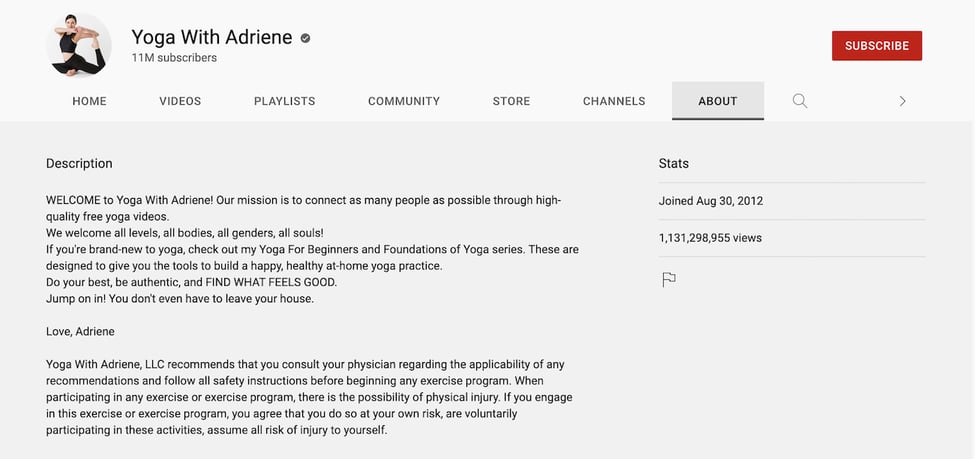Click the Yoga With Adriene channel name
This screenshot has height=459, width=975.
pyautogui.click(x=211, y=38)
